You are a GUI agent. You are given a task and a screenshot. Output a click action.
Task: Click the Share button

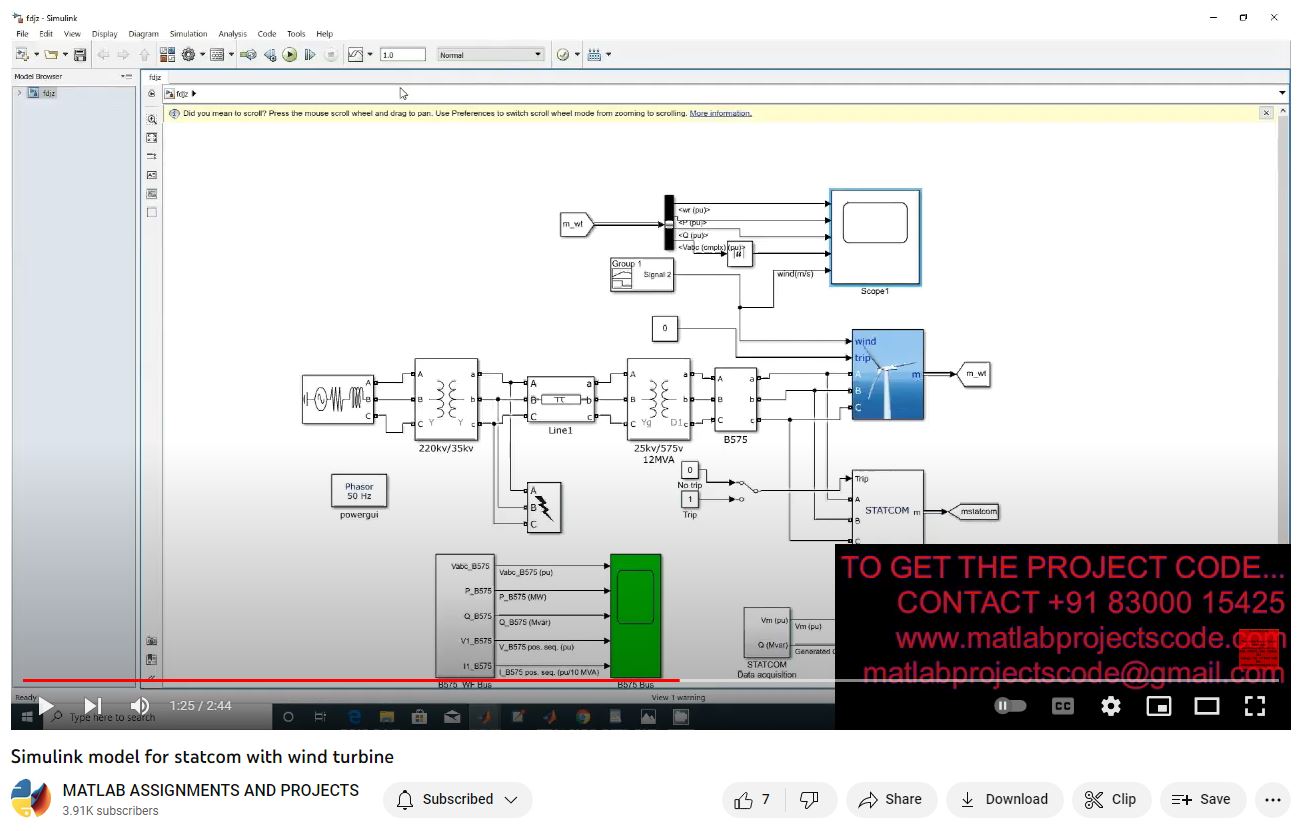(890, 799)
